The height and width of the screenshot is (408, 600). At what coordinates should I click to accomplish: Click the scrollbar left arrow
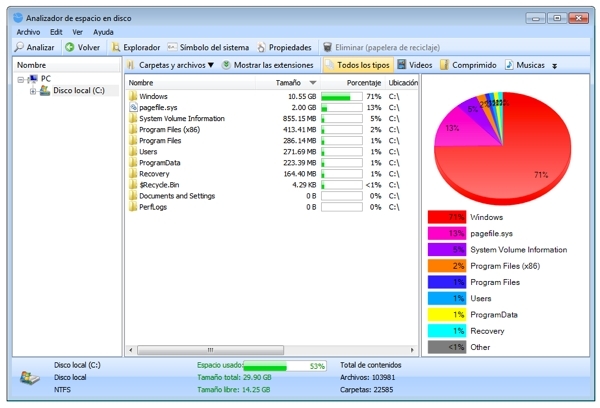(x=131, y=350)
